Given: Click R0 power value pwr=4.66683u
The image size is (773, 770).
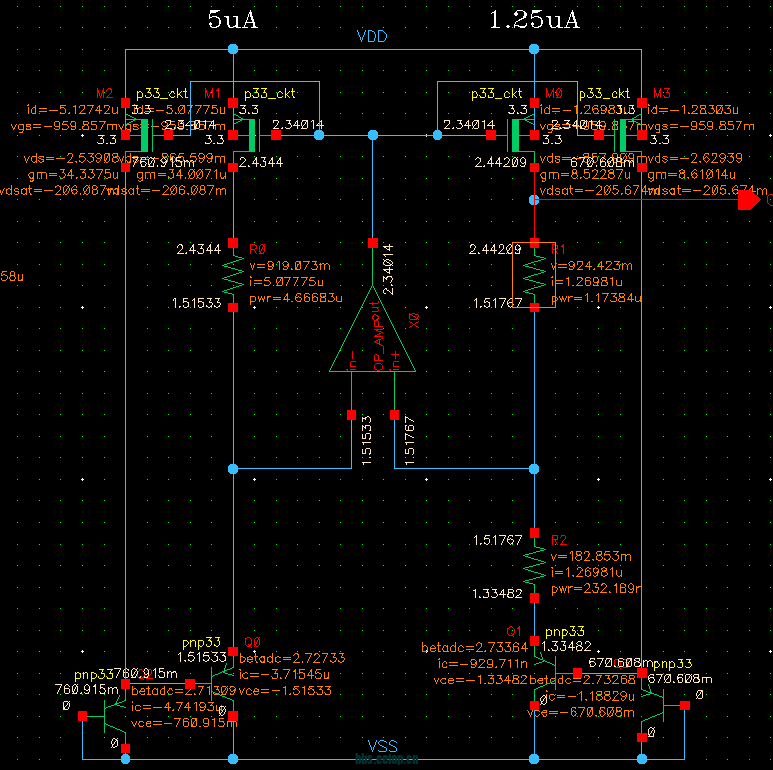Looking at the screenshot, I should point(296,298).
